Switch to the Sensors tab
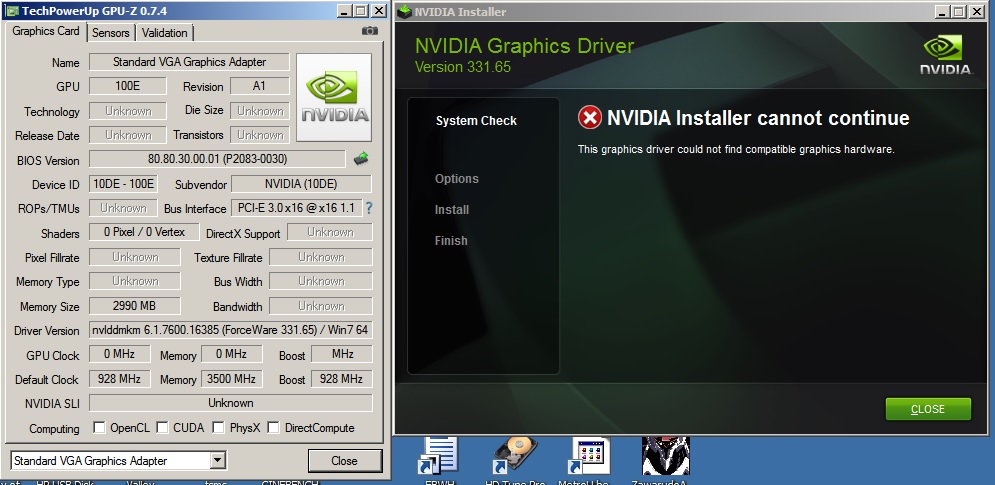Image resolution: width=995 pixels, height=485 pixels. [x=110, y=33]
